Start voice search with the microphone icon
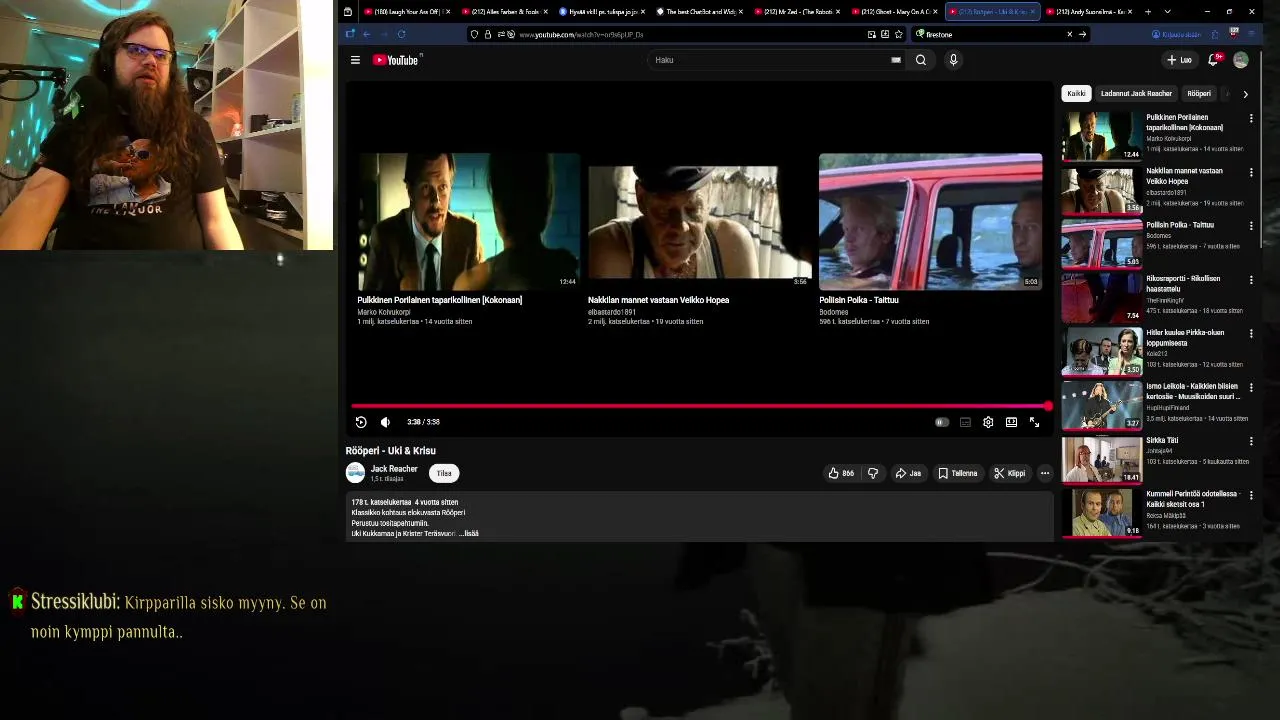The image size is (1280, 720). point(953,60)
